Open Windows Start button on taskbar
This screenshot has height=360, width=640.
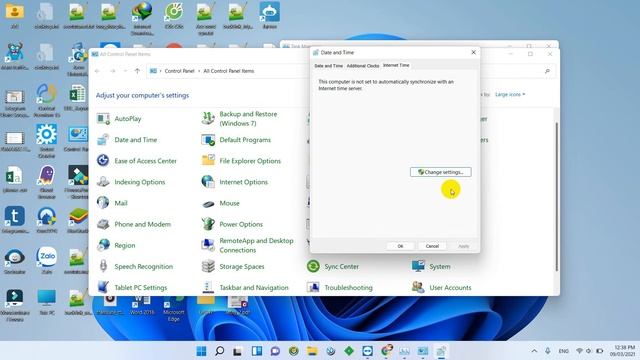[x=201, y=351]
